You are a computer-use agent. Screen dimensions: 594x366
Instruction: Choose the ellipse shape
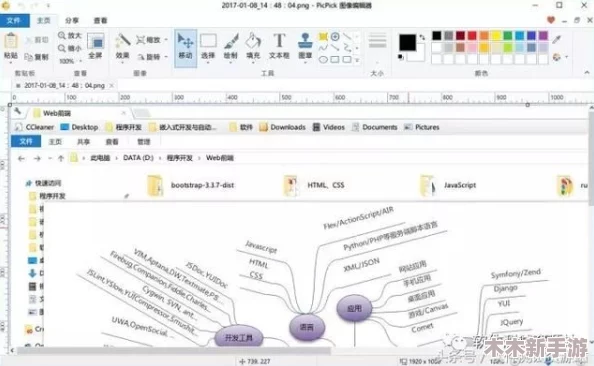click(x=323, y=59)
